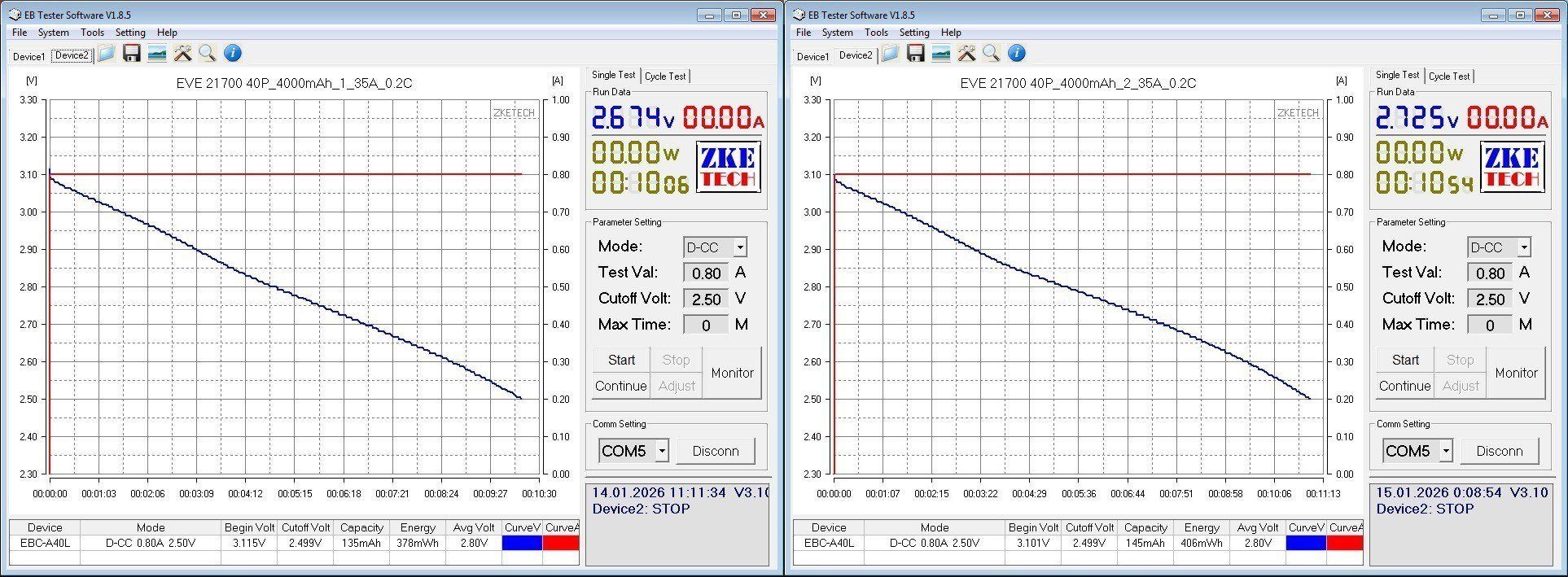
Task: Open hammer and wrench tools icon in right window
Action: [966, 54]
